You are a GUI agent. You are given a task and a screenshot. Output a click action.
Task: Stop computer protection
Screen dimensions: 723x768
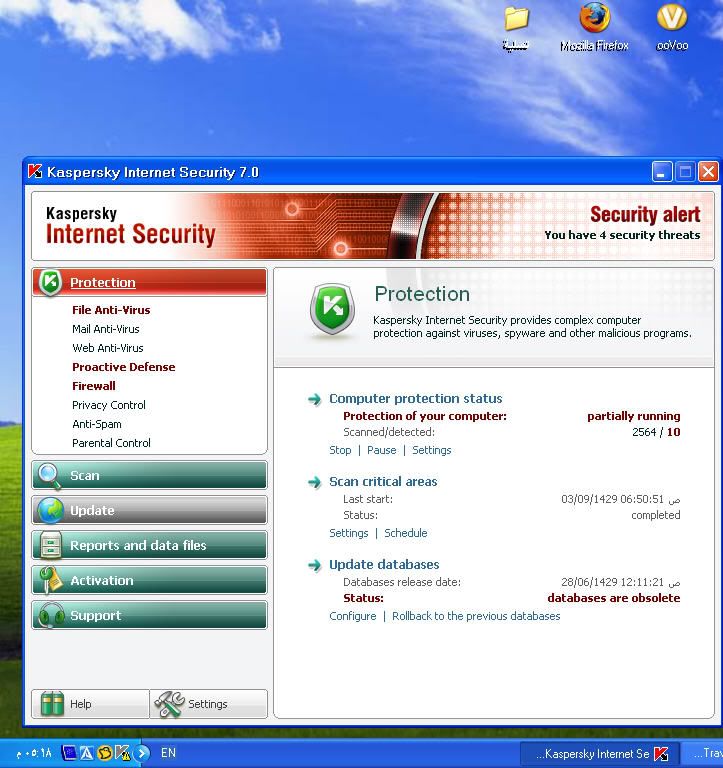(x=340, y=450)
